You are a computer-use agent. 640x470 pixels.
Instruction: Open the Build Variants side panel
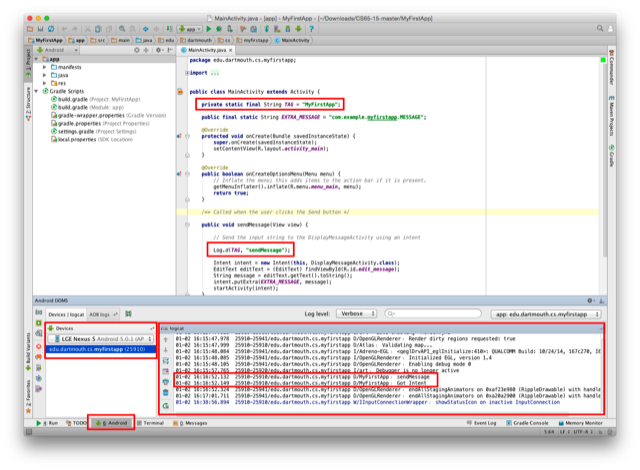click(x=29, y=351)
